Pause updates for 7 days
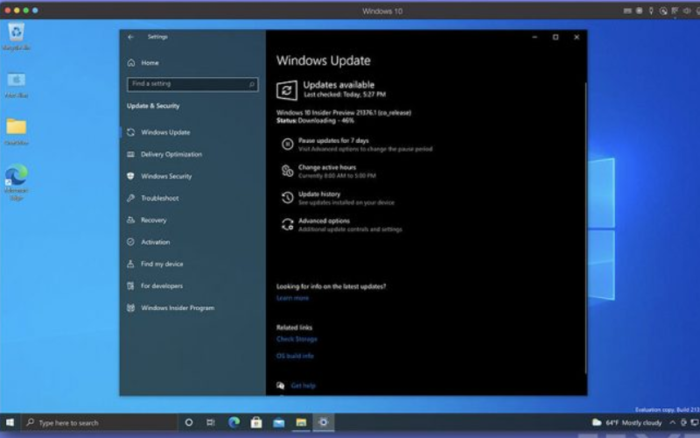Screen dimensions: 700x438 pyautogui.click(x=333, y=141)
